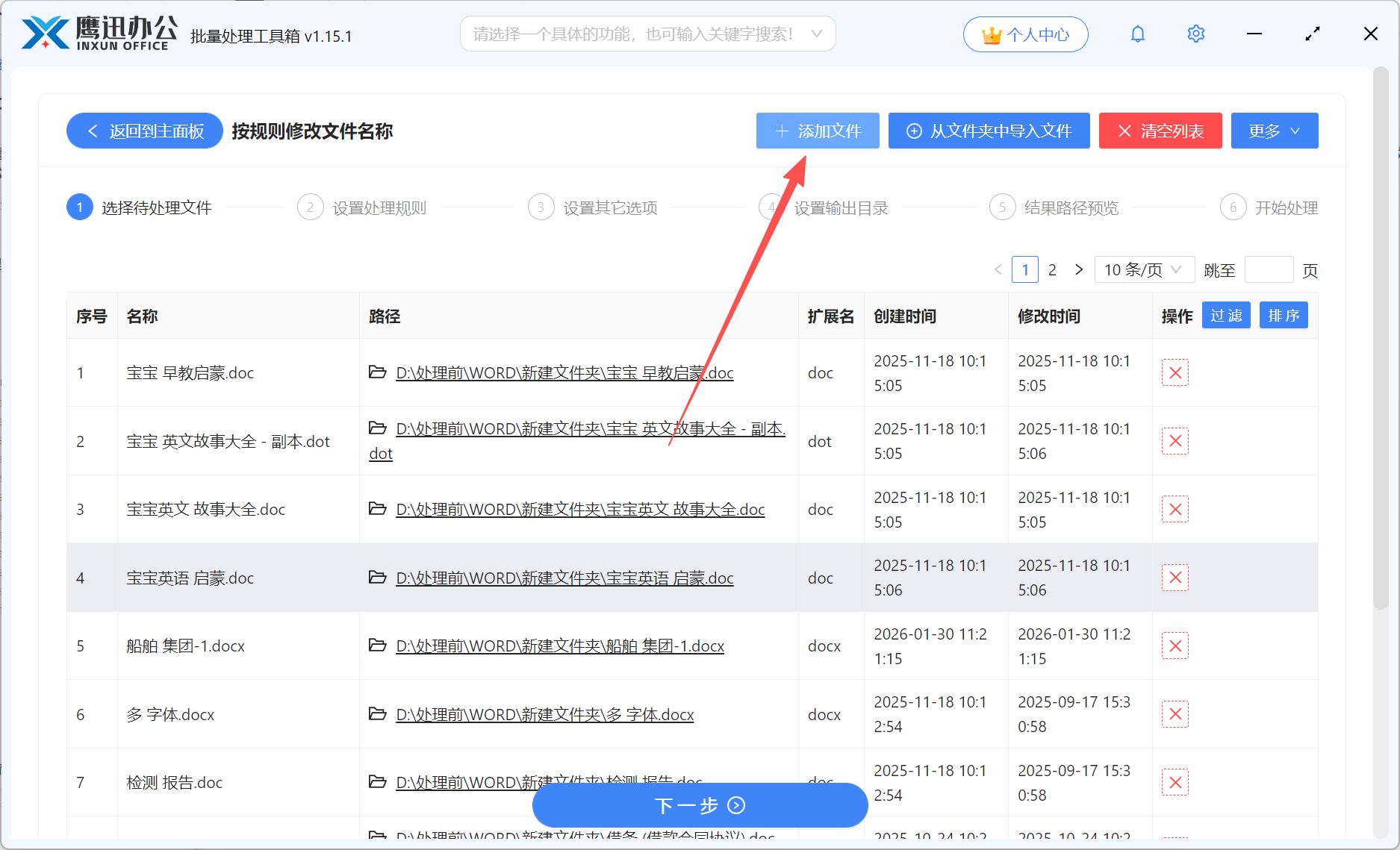Open folder icon for 检测 报告.doc
1400x850 pixels.
click(x=378, y=781)
